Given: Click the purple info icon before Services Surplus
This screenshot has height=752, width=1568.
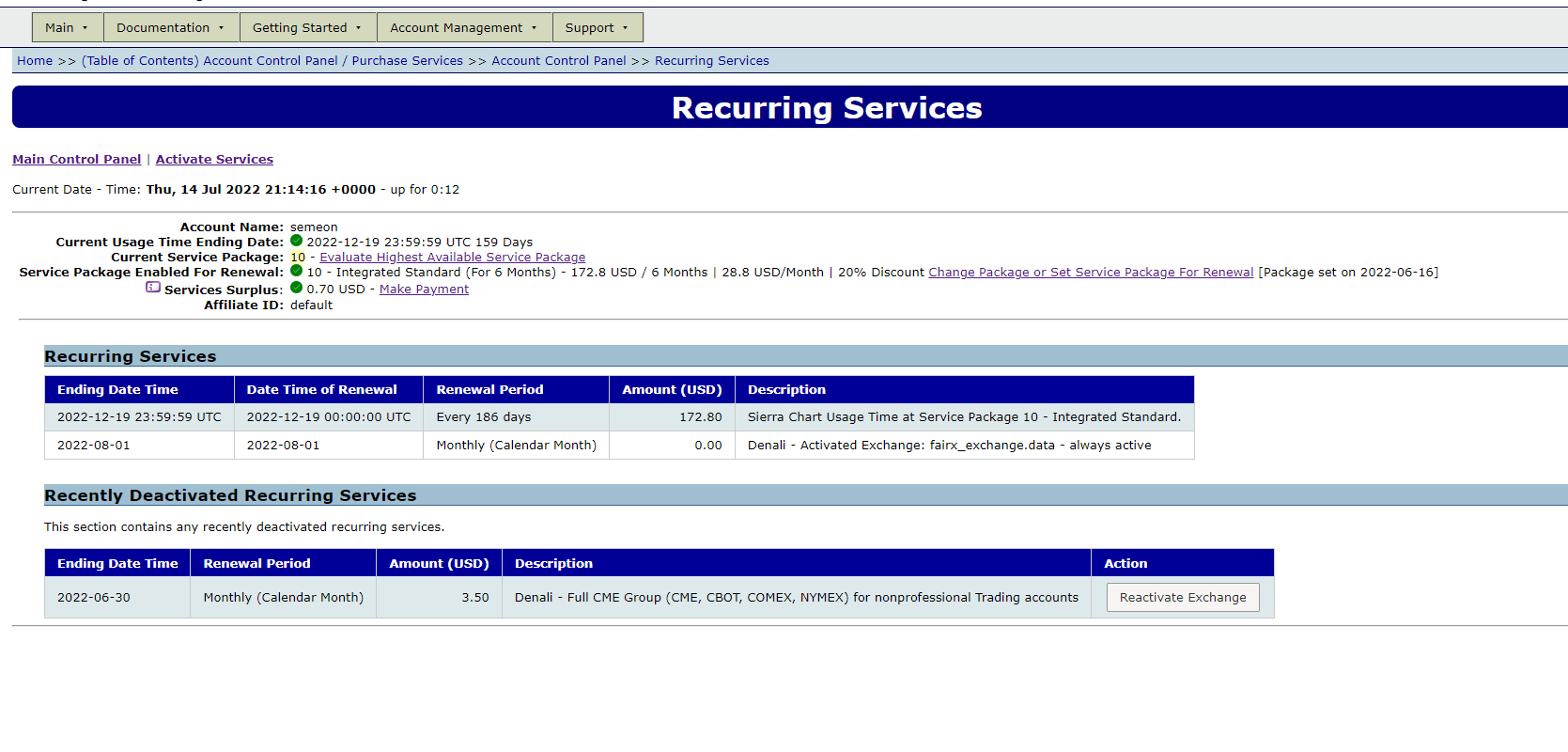Looking at the screenshot, I should point(153,288).
